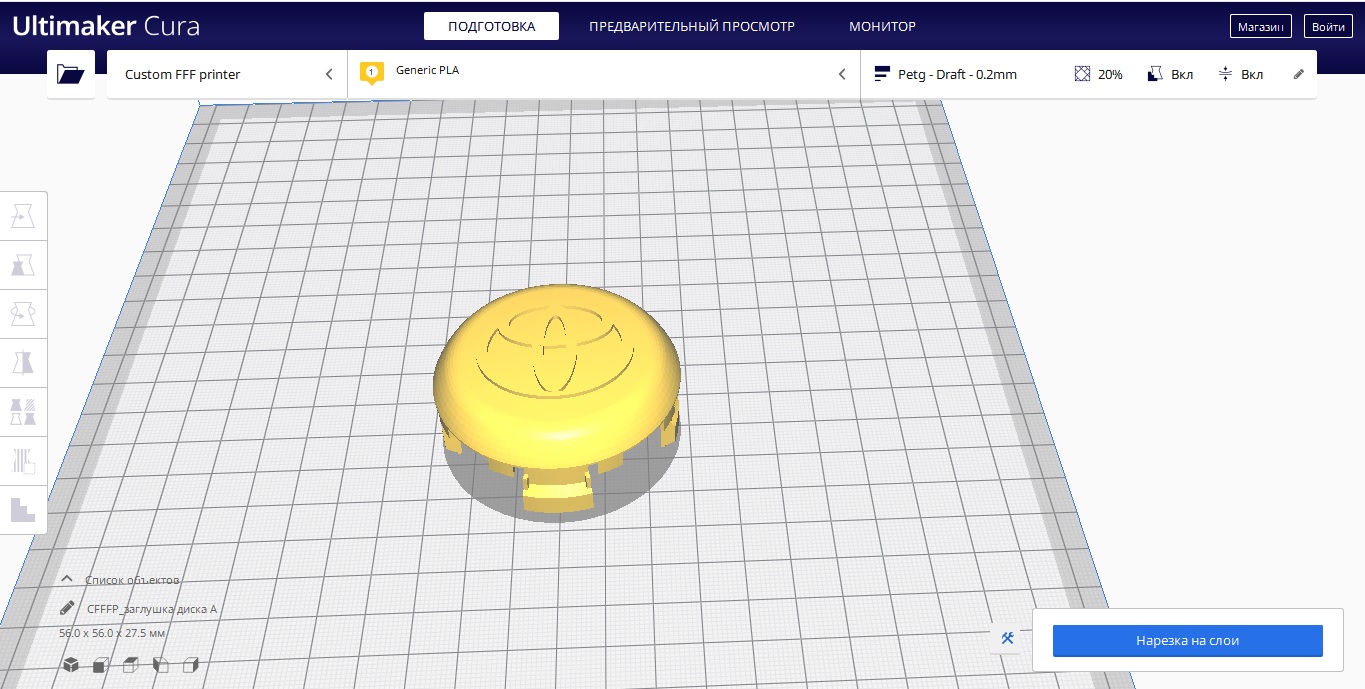Select CFFFP_заглушка диска А in object list
Screen dimensions: 1365x689
pyautogui.click(x=152, y=608)
